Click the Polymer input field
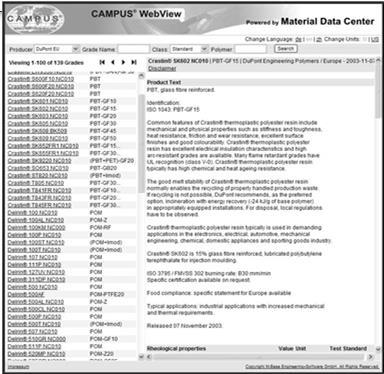 coord(251,49)
